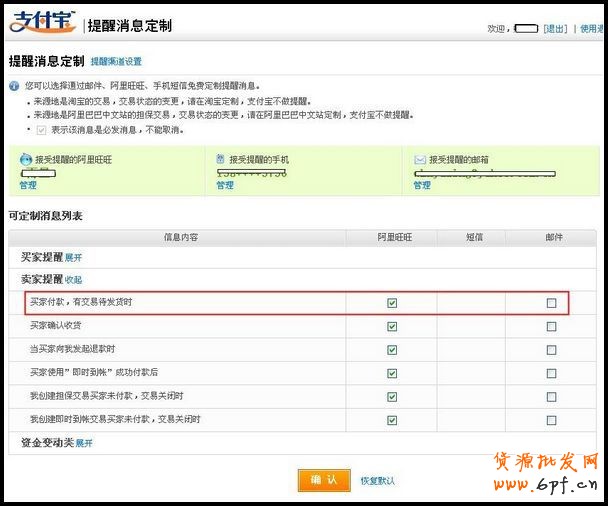Click 管理 under 接受提醒的阿里旺旺
This screenshot has height=506, width=608.
pyautogui.click(x=27, y=185)
